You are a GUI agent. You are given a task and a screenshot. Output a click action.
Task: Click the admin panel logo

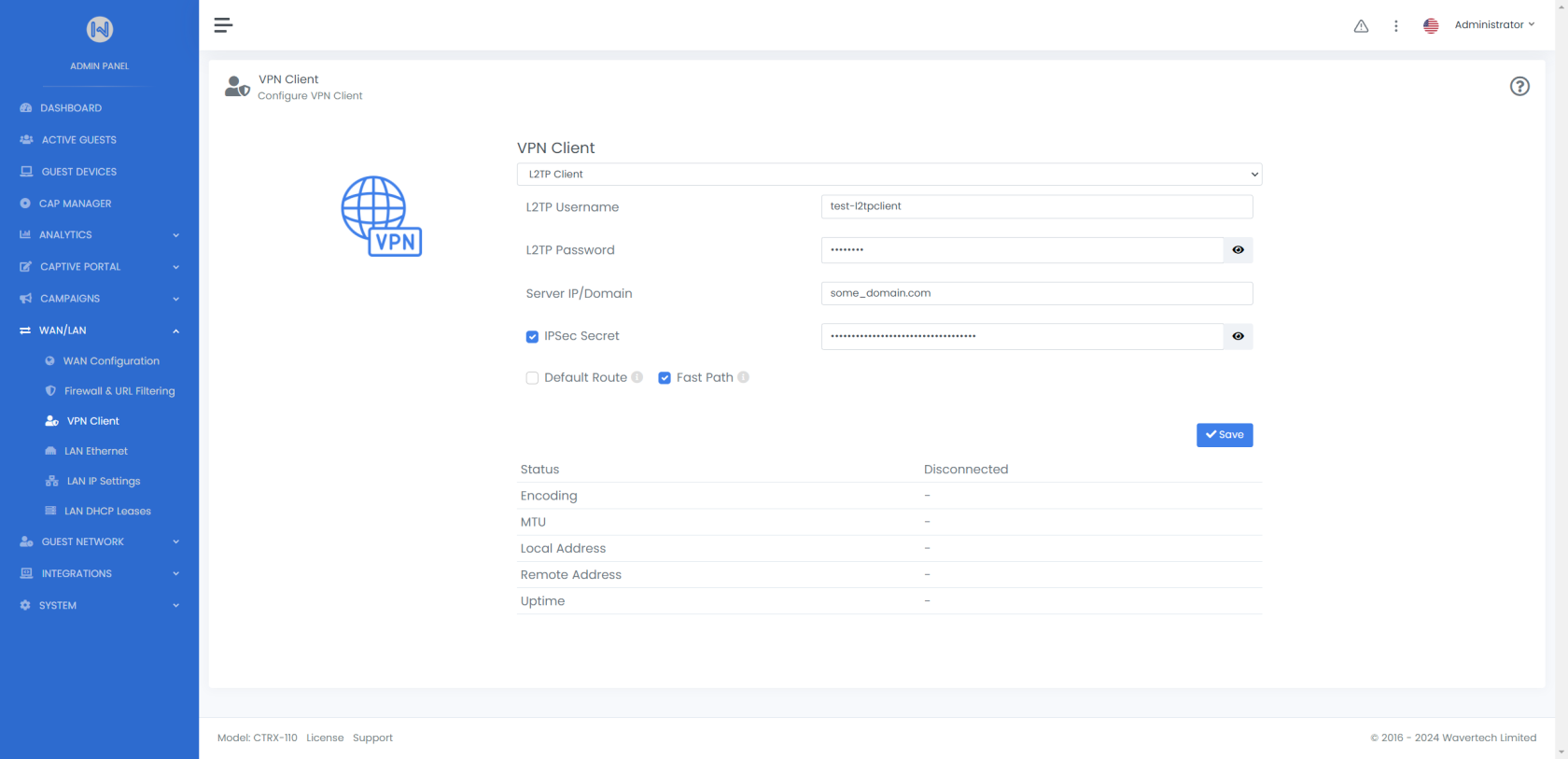[100, 30]
